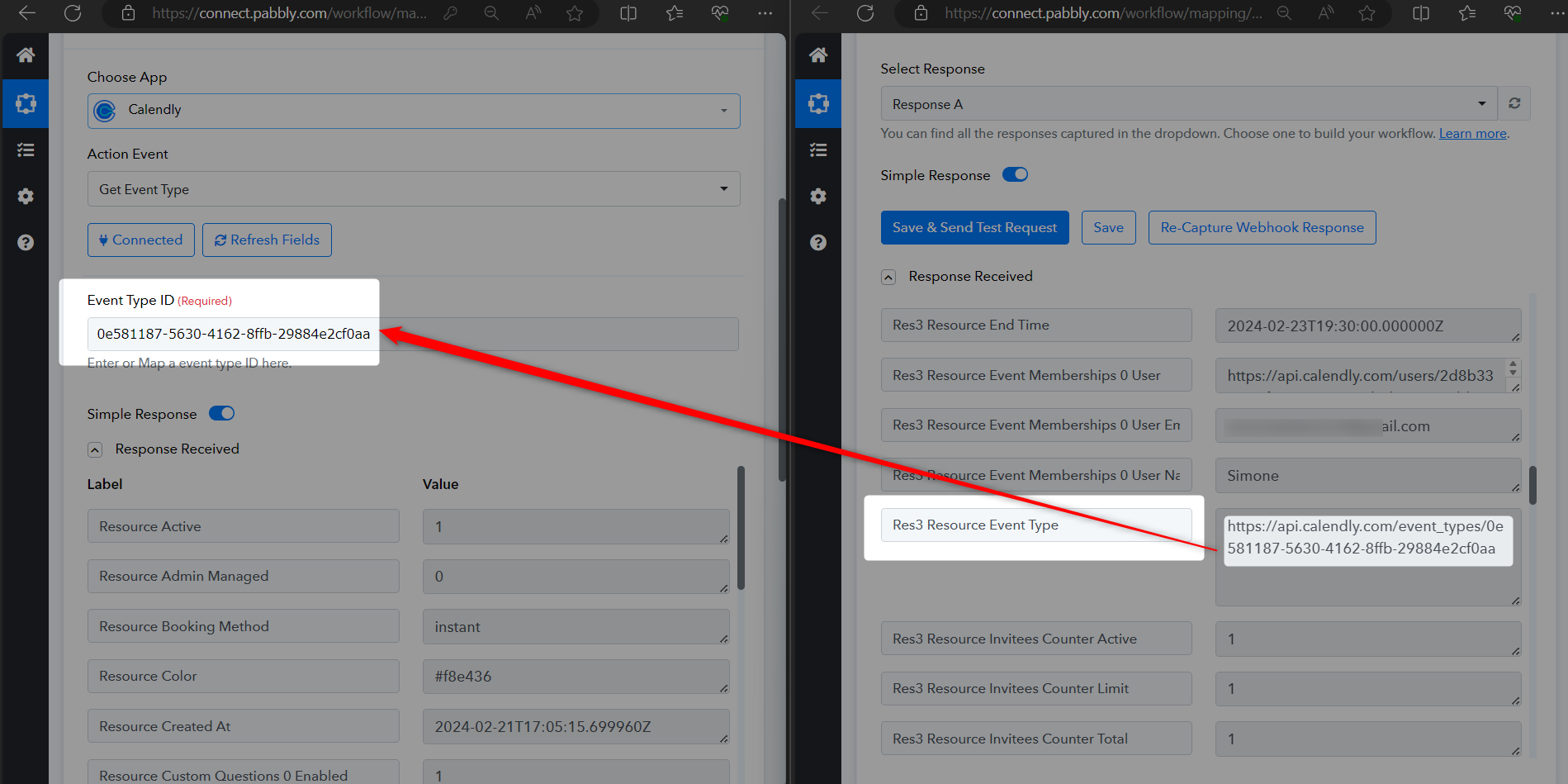This screenshot has width=1568, height=784.
Task: Open settings gear in right window sidebar
Action: pos(818,196)
